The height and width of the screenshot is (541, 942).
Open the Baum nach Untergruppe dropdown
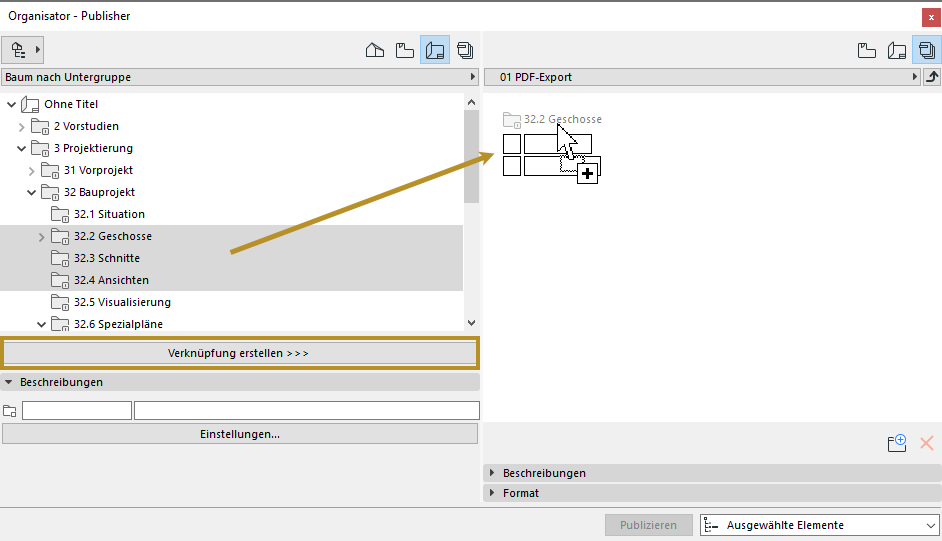click(240, 77)
